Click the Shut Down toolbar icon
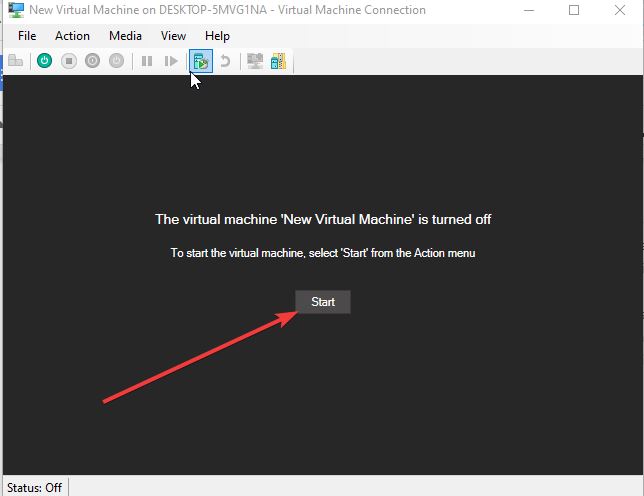This screenshot has width=644, height=496. coord(92,61)
